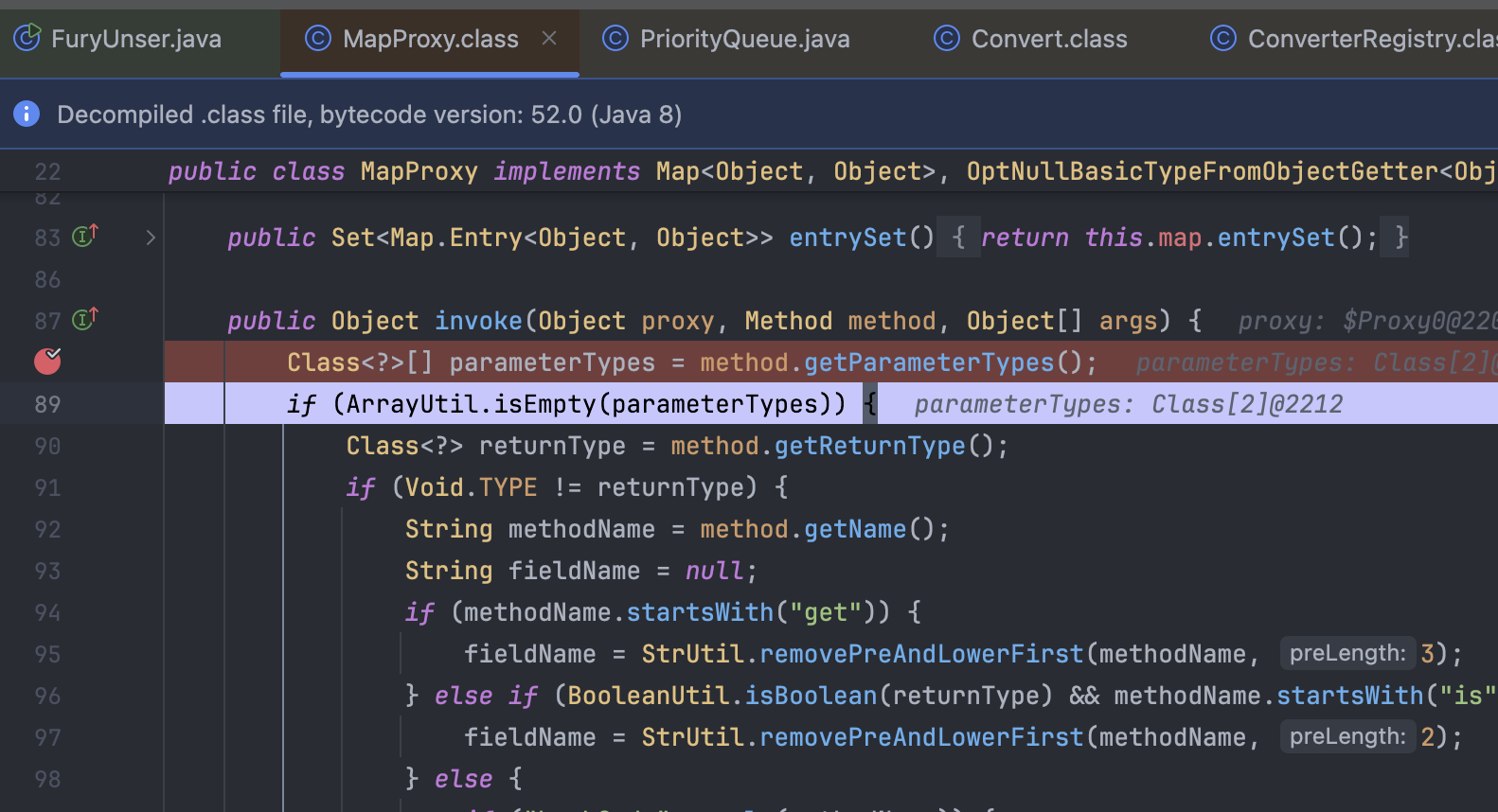Expand the folded entrySet method chevron
The width and height of the screenshot is (1498, 812).
coord(151,238)
